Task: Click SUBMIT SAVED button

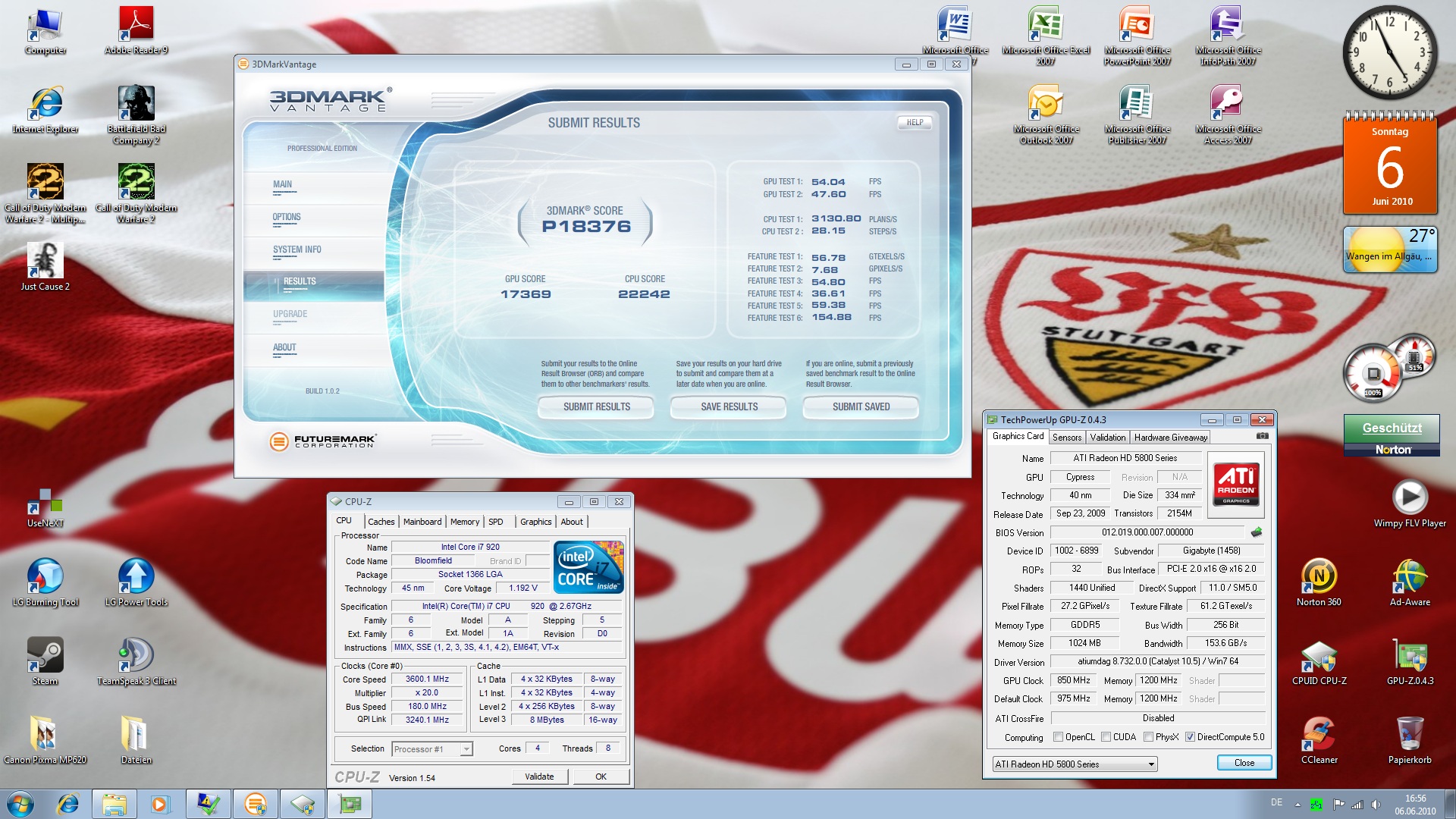Action: tap(861, 407)
